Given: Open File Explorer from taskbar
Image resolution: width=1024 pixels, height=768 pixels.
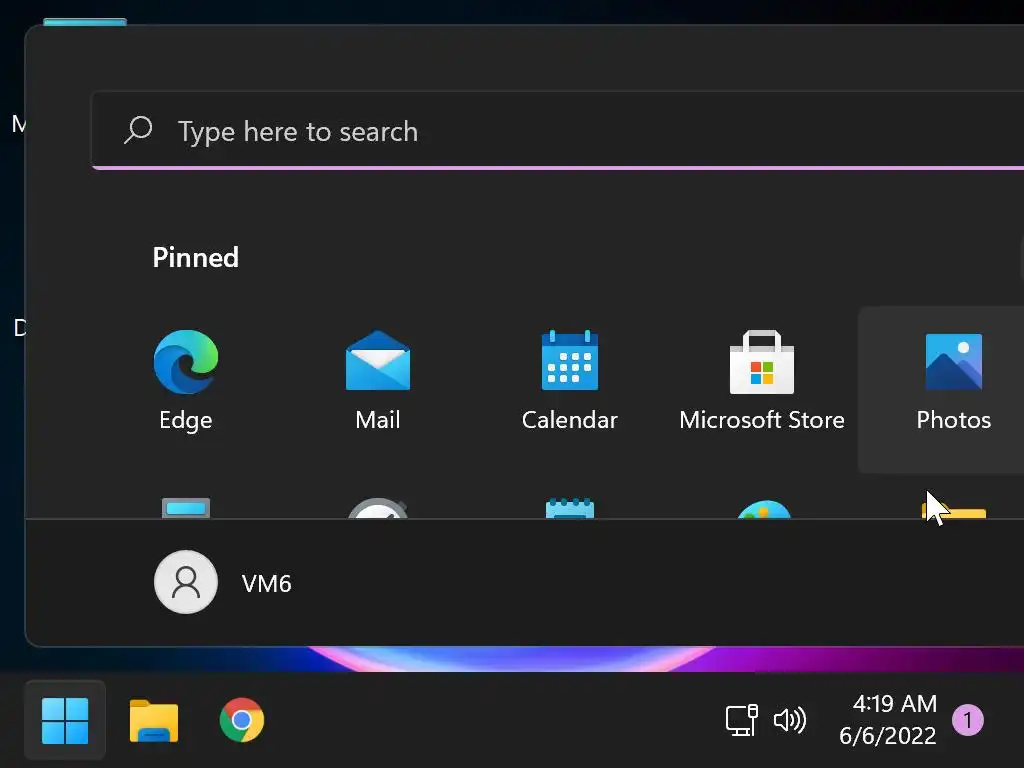Looking at the screenshot, I should coord(153,720).
